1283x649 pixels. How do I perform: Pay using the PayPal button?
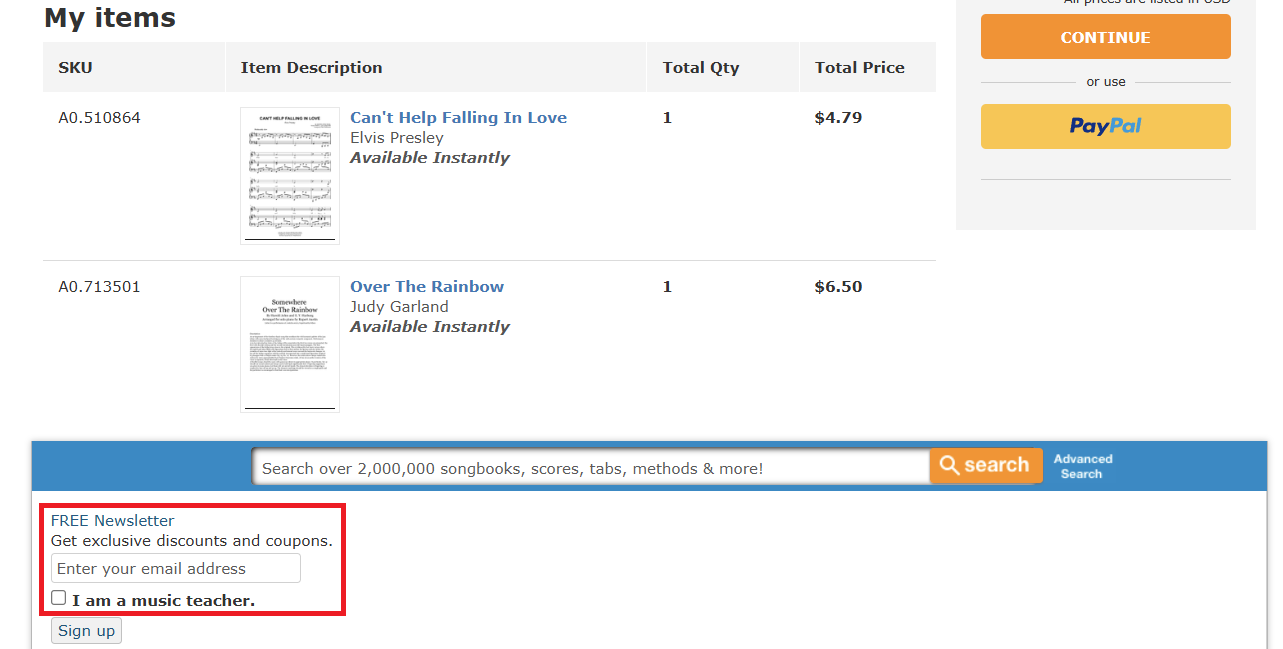pyautogui.click(x=1105, y=126)
